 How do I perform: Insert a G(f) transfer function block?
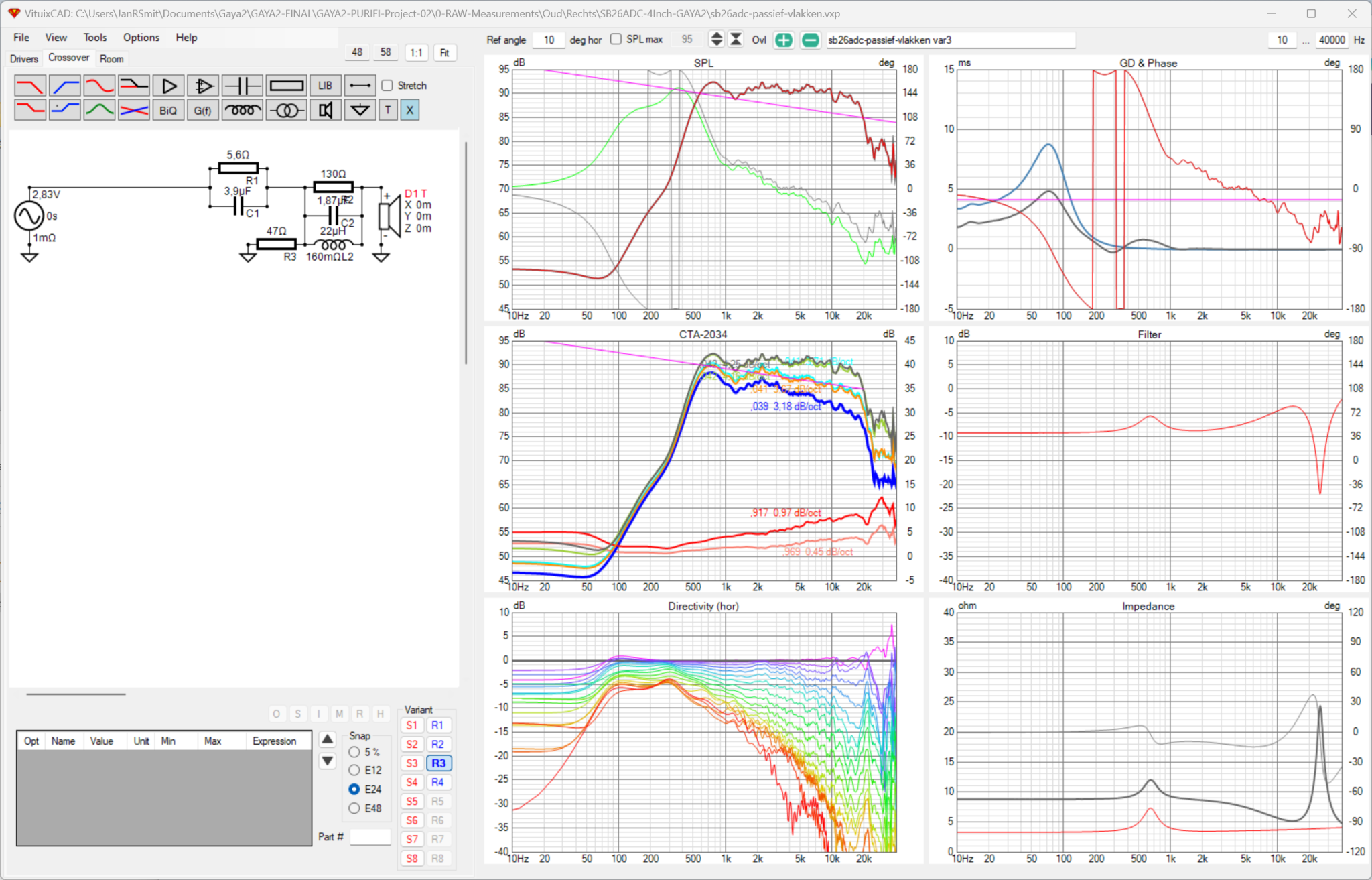coord(203,110)
